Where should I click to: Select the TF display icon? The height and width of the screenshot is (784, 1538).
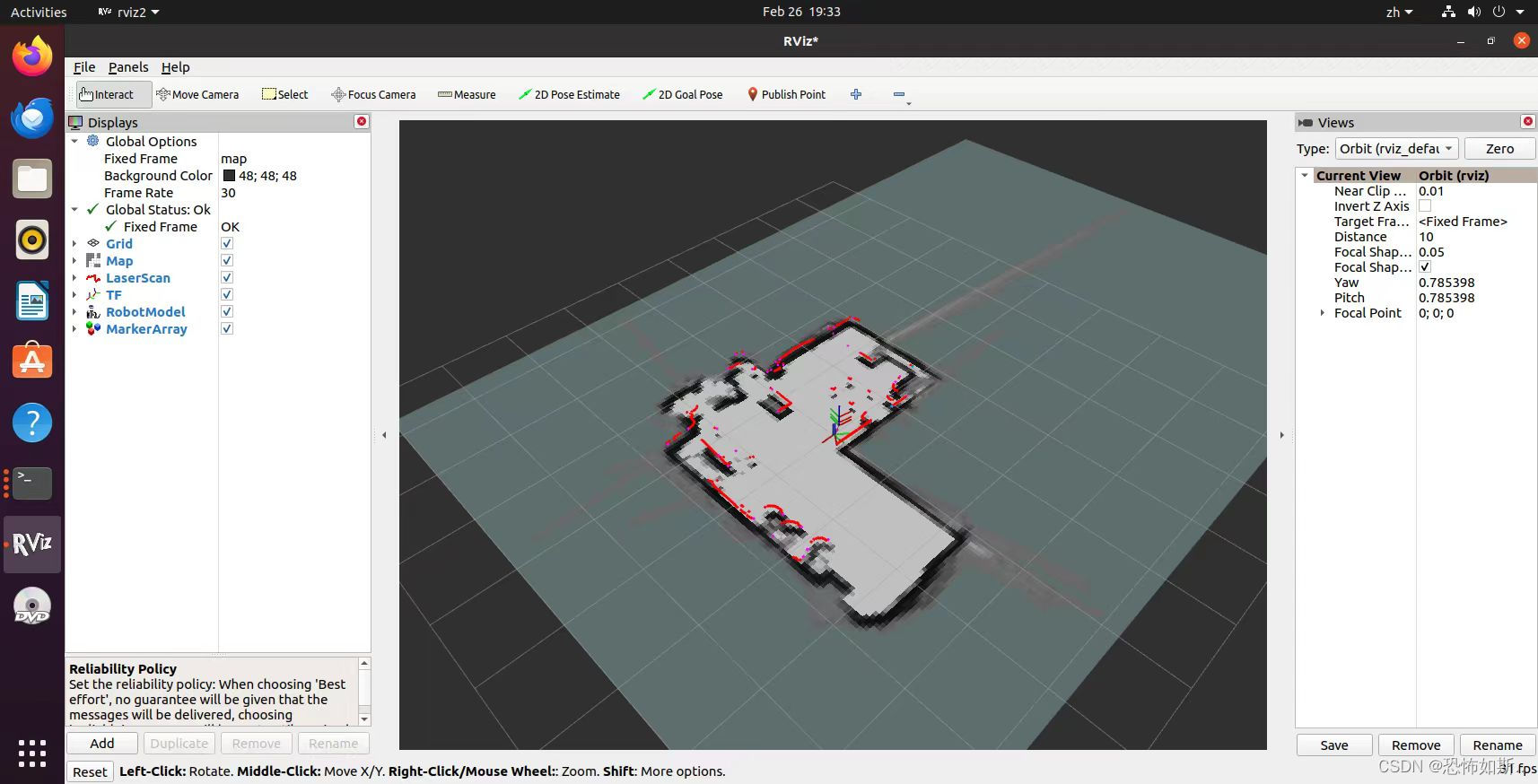(x=93, y=294)
